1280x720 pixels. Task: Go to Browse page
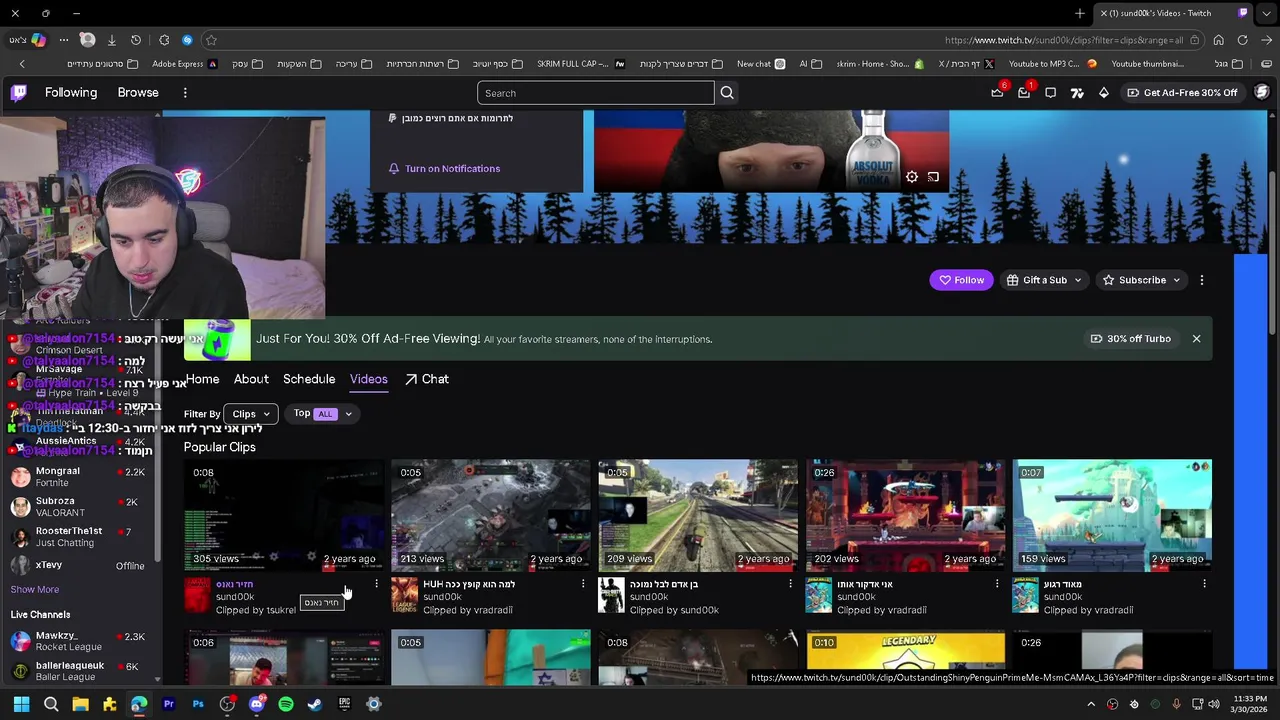point(138,93)
